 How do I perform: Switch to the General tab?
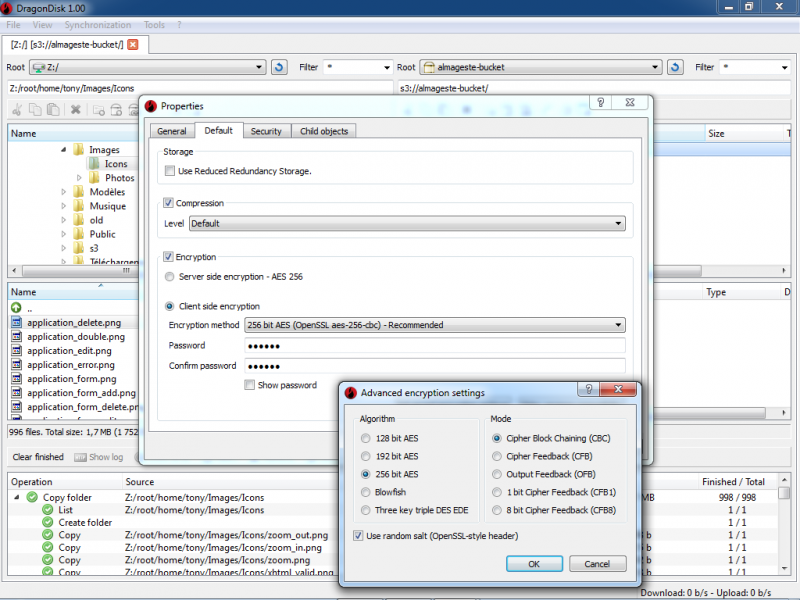click(x=171, y=131)
